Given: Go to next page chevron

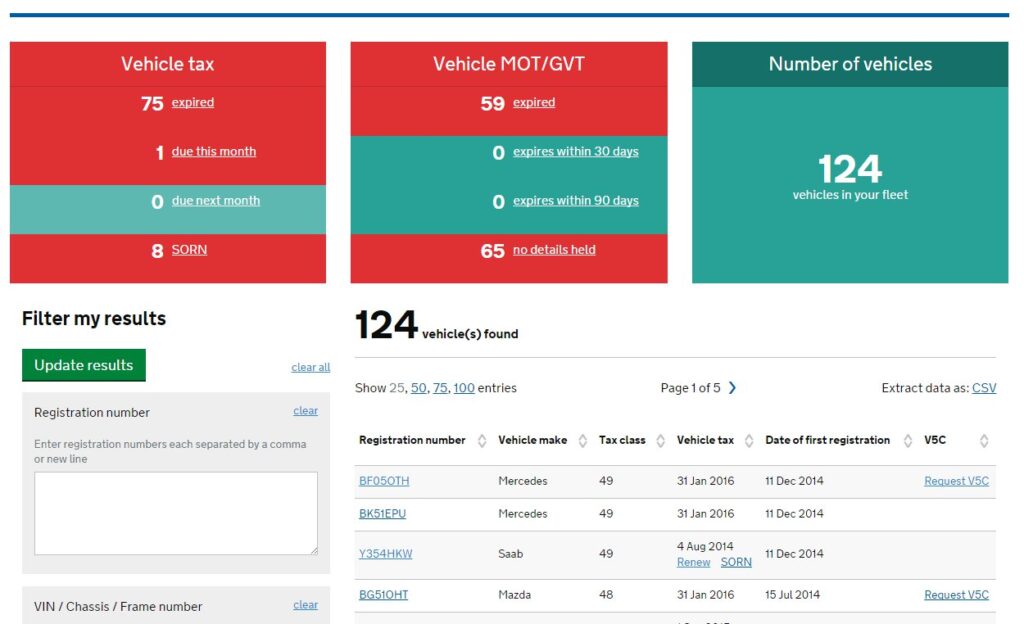Looking at the screenshot, I should click(732, 388).
